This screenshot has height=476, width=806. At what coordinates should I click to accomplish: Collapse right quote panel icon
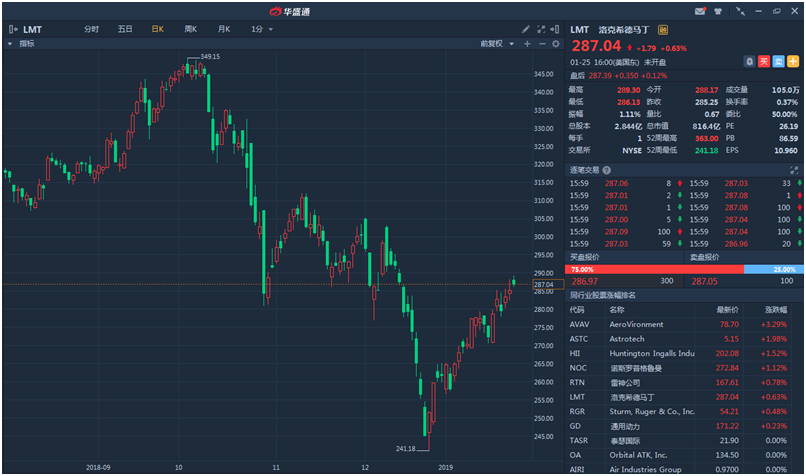tap(555, 29)
